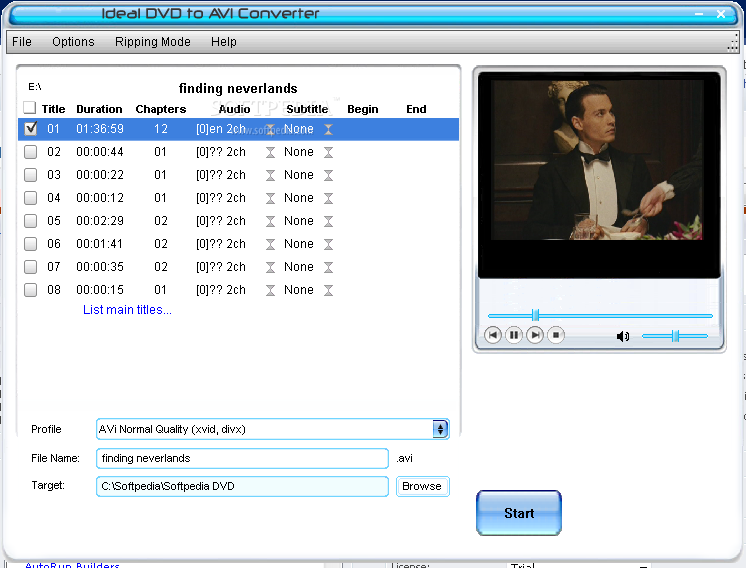Skip to previous chapter in preview player

coord(492,335)
